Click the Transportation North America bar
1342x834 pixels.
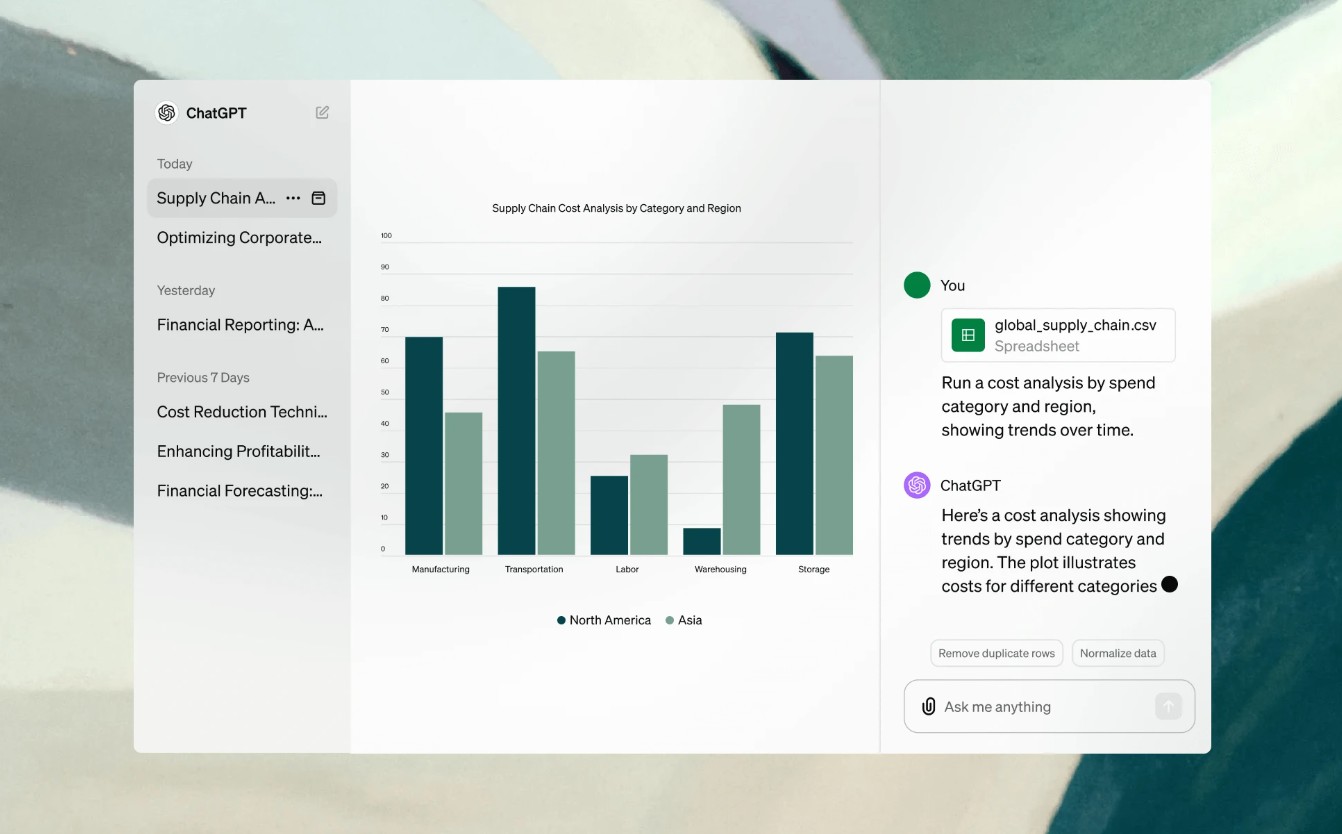click(516, 420)
